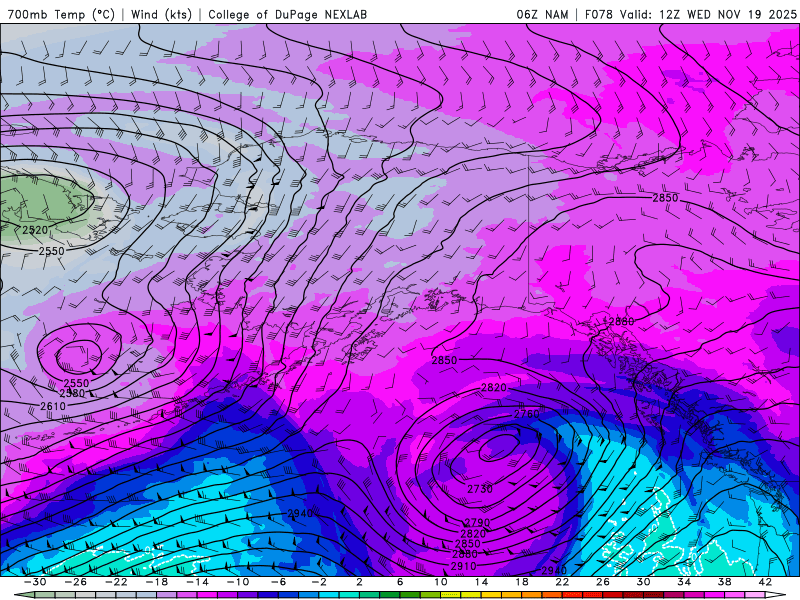Click the 2880 label directly above the 2910 label

465,554
